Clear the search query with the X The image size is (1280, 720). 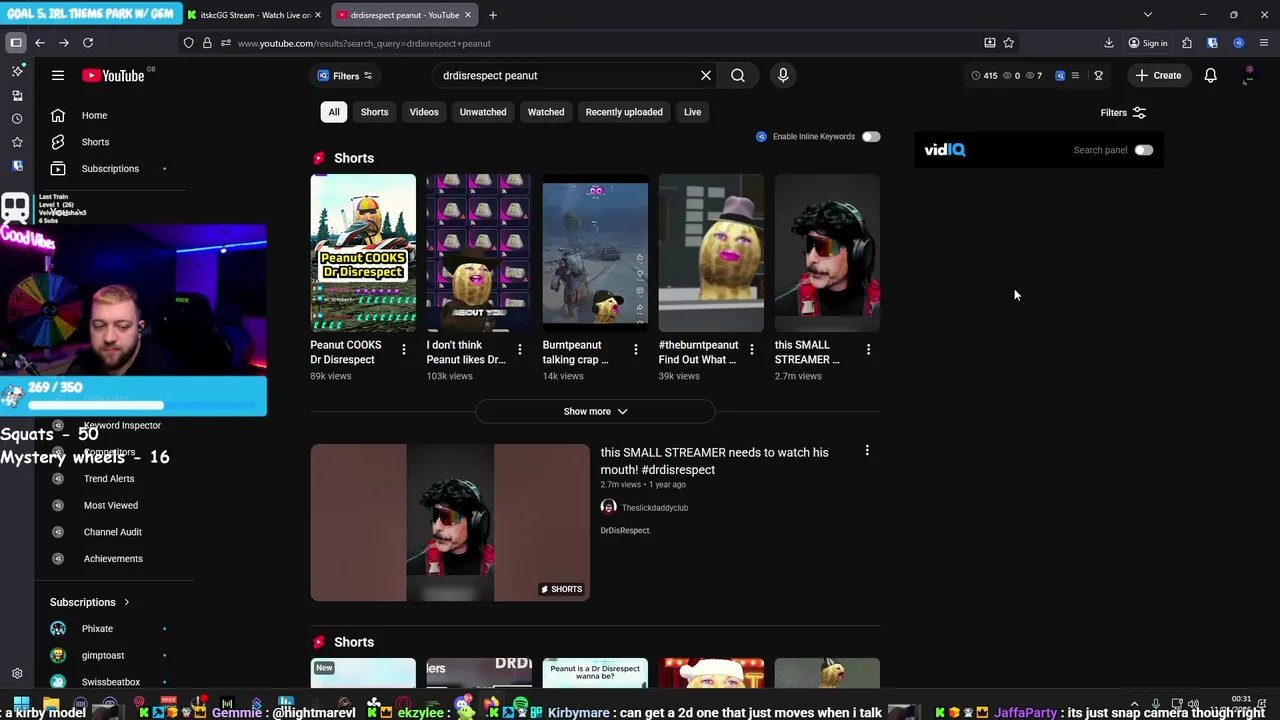point(706,75)
